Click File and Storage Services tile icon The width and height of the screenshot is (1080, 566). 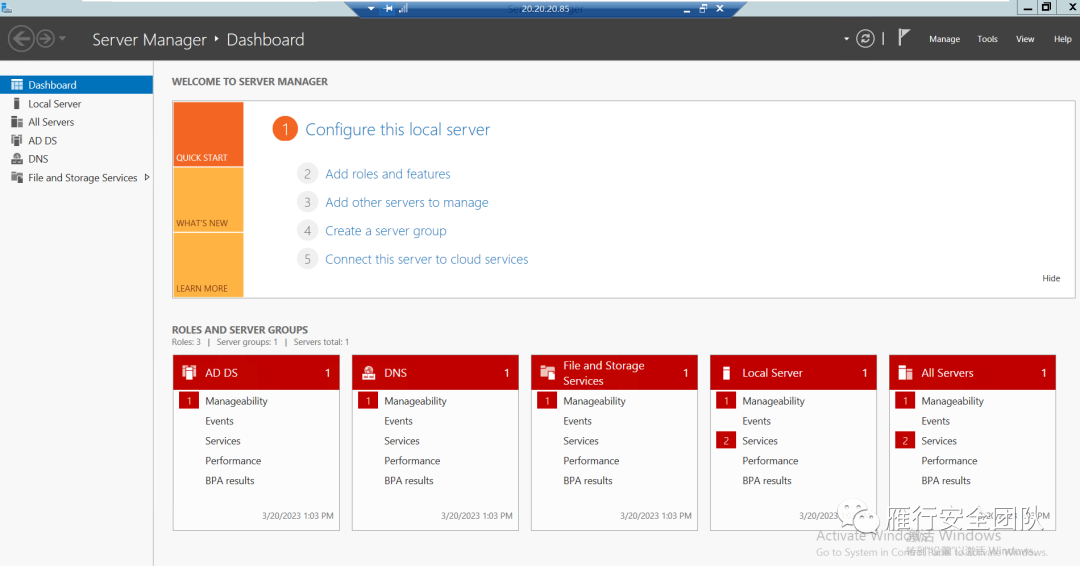pos(548,373)
